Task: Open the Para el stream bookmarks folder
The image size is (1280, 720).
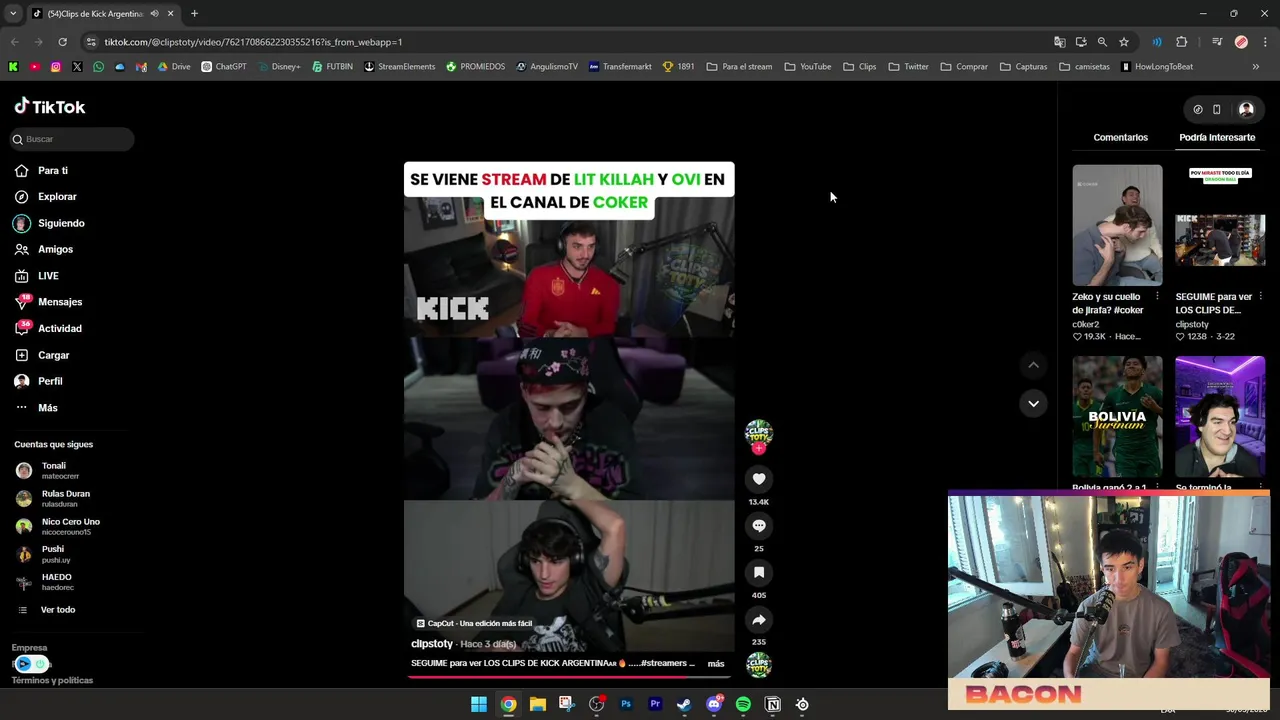Action: (739, 67)
